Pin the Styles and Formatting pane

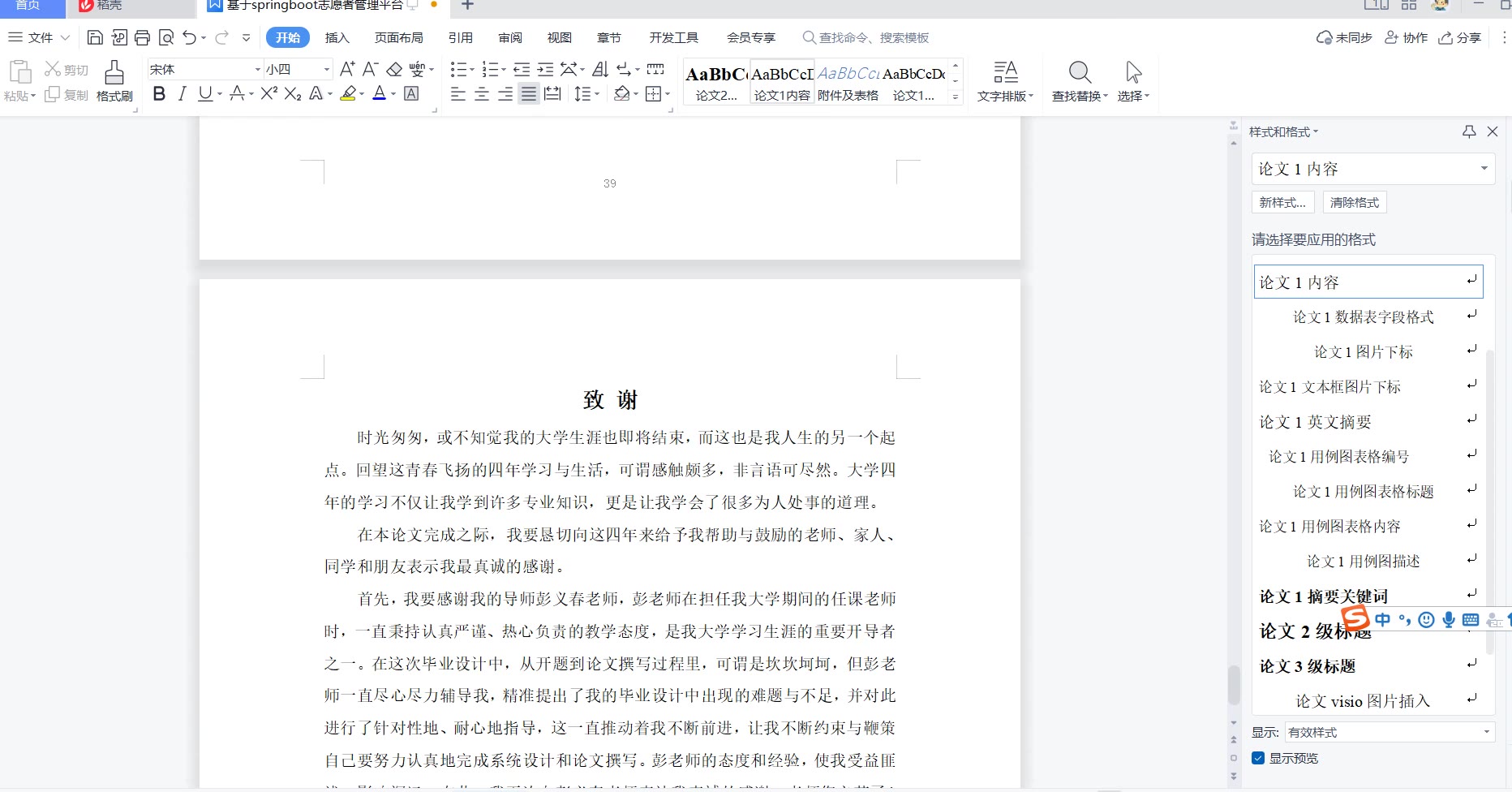click(x=1469, y=131)
